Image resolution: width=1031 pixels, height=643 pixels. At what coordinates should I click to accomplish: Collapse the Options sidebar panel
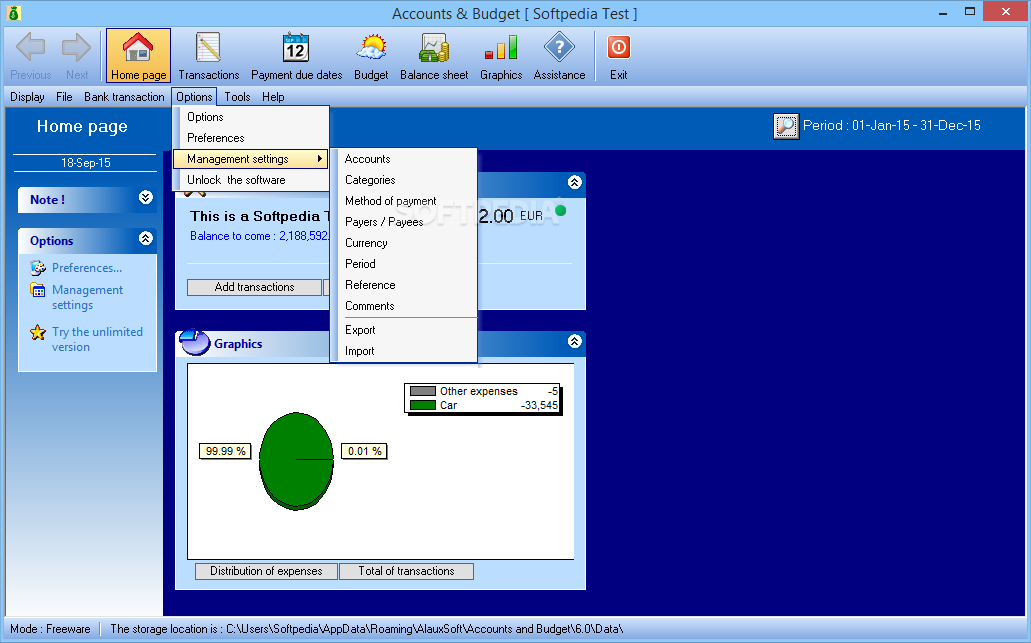[146, 239]
